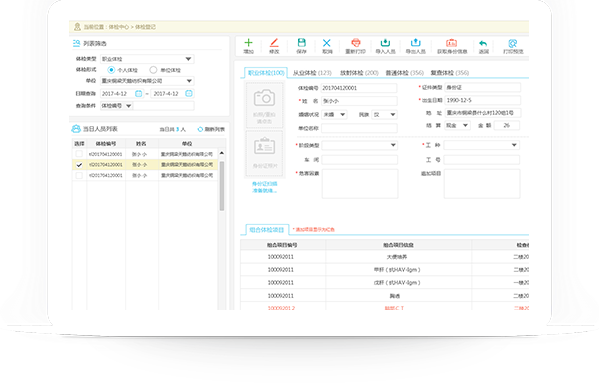Select the 组合体检项目 tab
This screenshot has width=599, height=383.
[x=267, y=229]
